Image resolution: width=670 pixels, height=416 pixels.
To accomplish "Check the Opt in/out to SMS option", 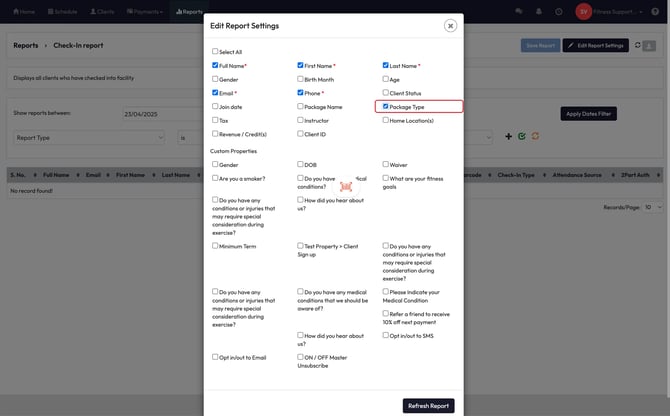I will tap(386, 336).
